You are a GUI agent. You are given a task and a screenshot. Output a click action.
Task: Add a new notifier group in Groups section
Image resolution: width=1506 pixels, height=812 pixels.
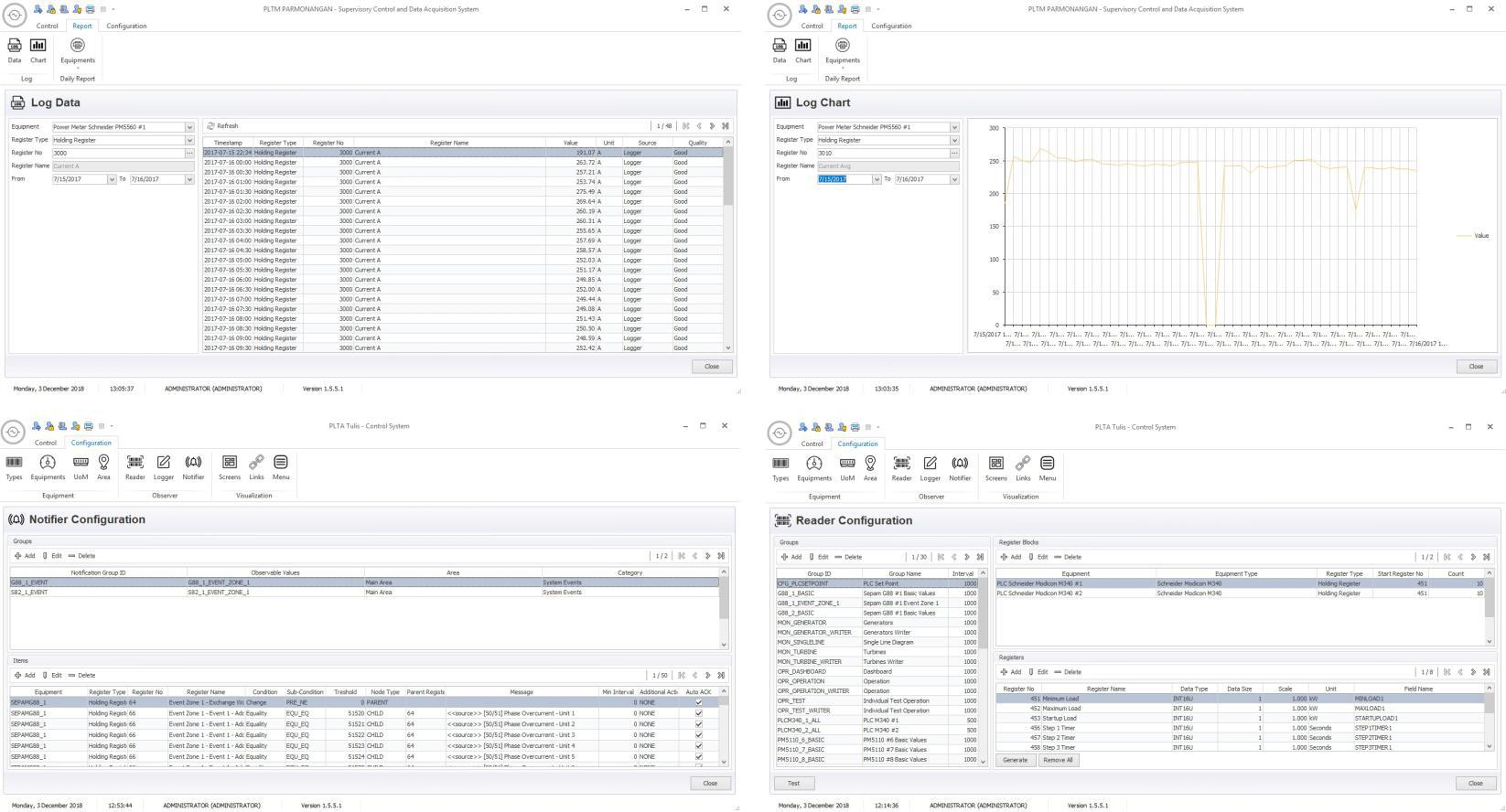[x=25, y=556]
